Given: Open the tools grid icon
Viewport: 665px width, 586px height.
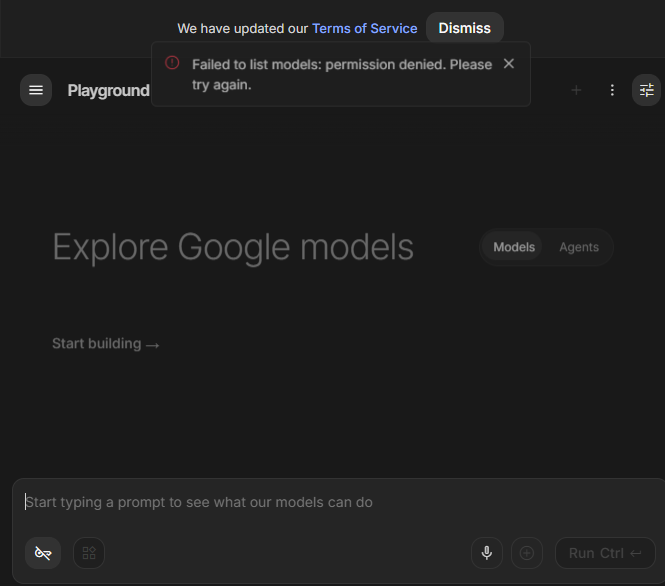Looking at the screenshot, I should click(89, 553).
